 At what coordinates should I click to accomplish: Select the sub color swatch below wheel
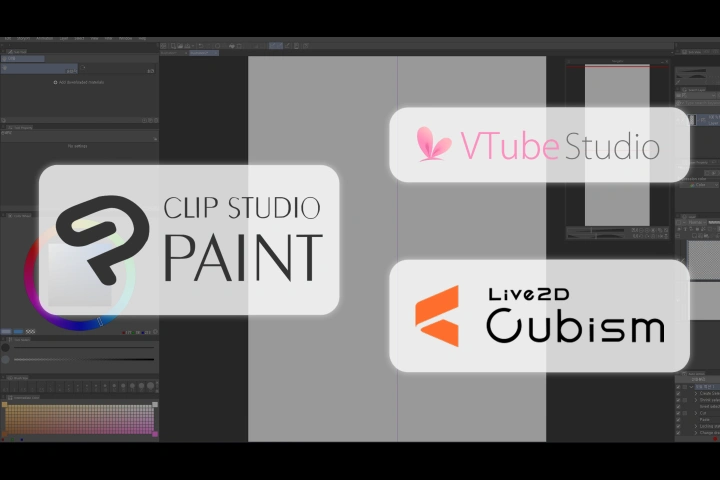click(x=18, y=331)
